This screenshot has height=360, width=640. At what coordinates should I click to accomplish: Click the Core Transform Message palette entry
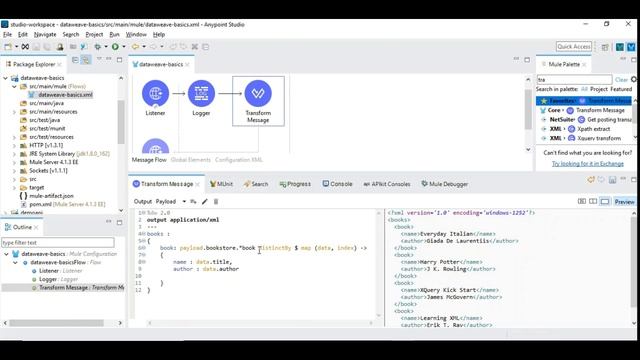point(584,110)
